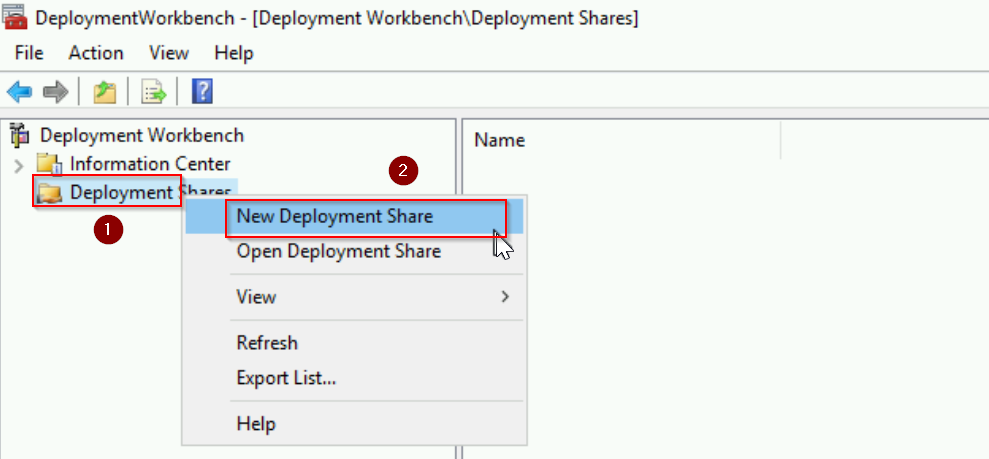Click the Deployment Workbench root node icon
This screenshot has height=459, width=989.
coord(21,135)
